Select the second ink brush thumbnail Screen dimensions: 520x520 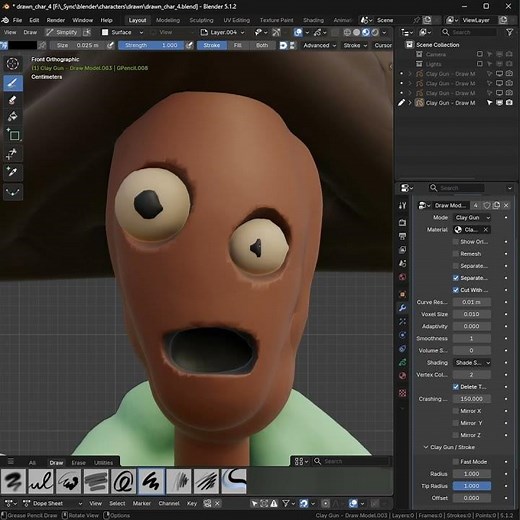41,481
